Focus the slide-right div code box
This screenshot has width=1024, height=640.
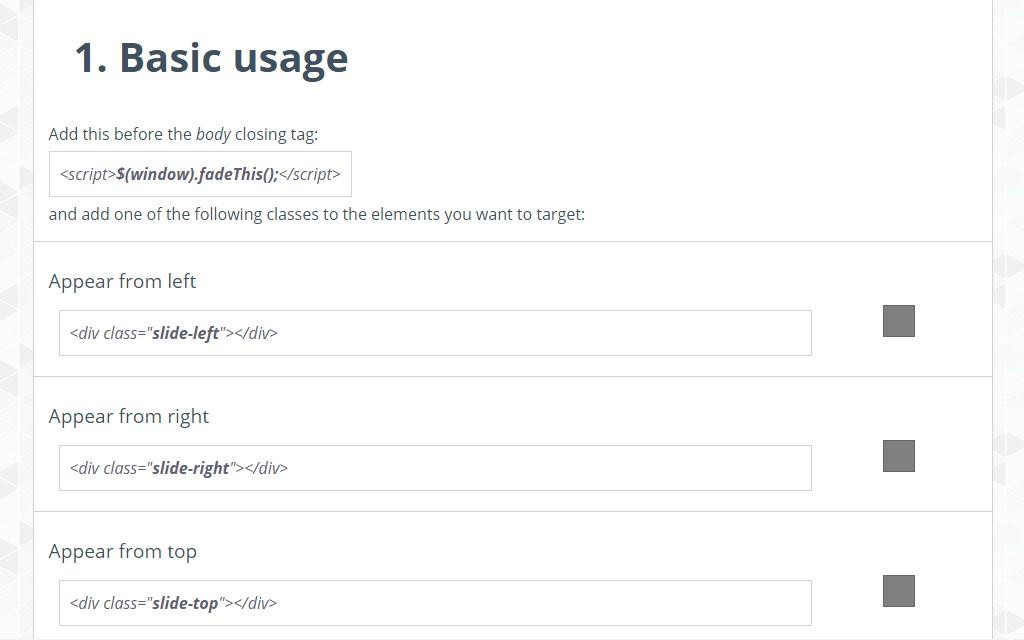coord(435,468)
